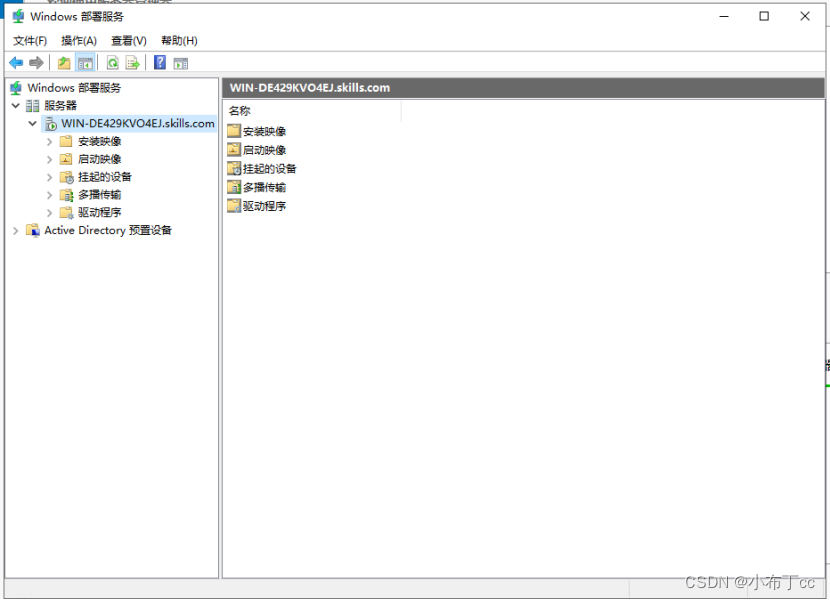The width and height of the screenshot is (830, 600).
Task: Collapse the WIN-DE429KVO4EJ.skills.com server node
Action: click(x=33, y=124)
